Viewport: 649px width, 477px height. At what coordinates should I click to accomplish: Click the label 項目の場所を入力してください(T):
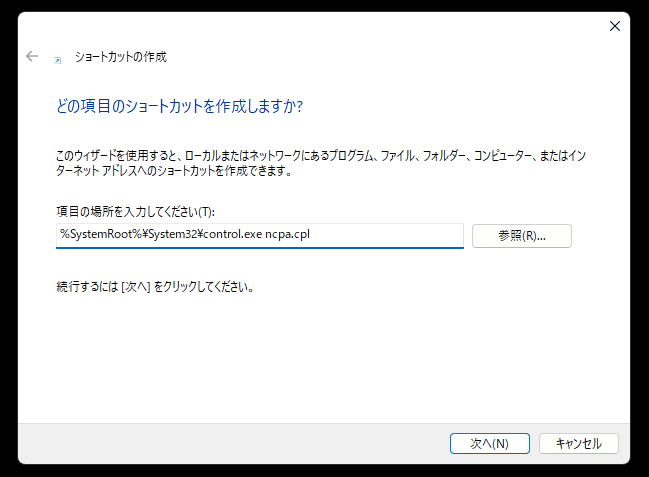(x=136, y=212)
